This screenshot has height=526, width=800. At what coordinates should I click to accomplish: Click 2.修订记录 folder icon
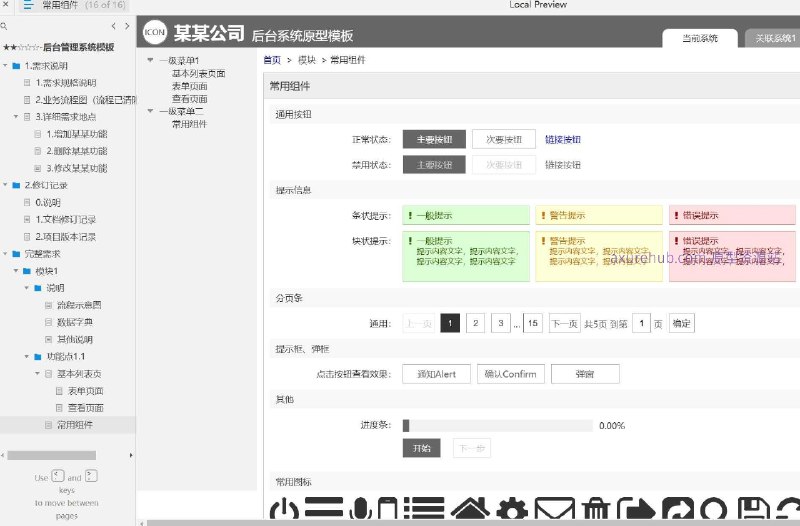pos(16,185)
